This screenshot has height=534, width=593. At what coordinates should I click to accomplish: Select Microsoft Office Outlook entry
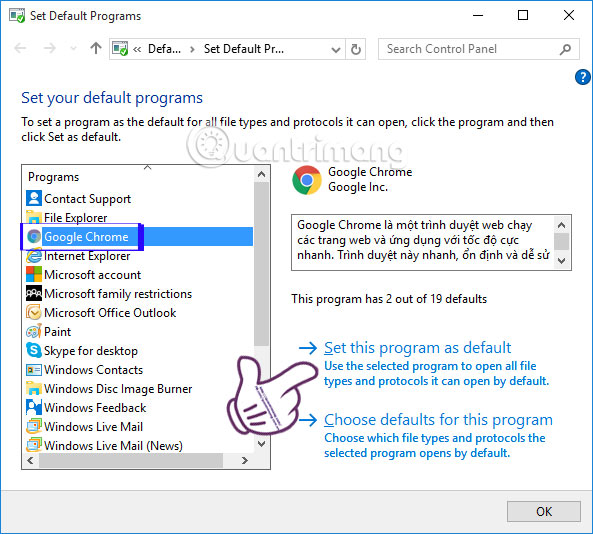pyautogui.click(x=110, y=313)
